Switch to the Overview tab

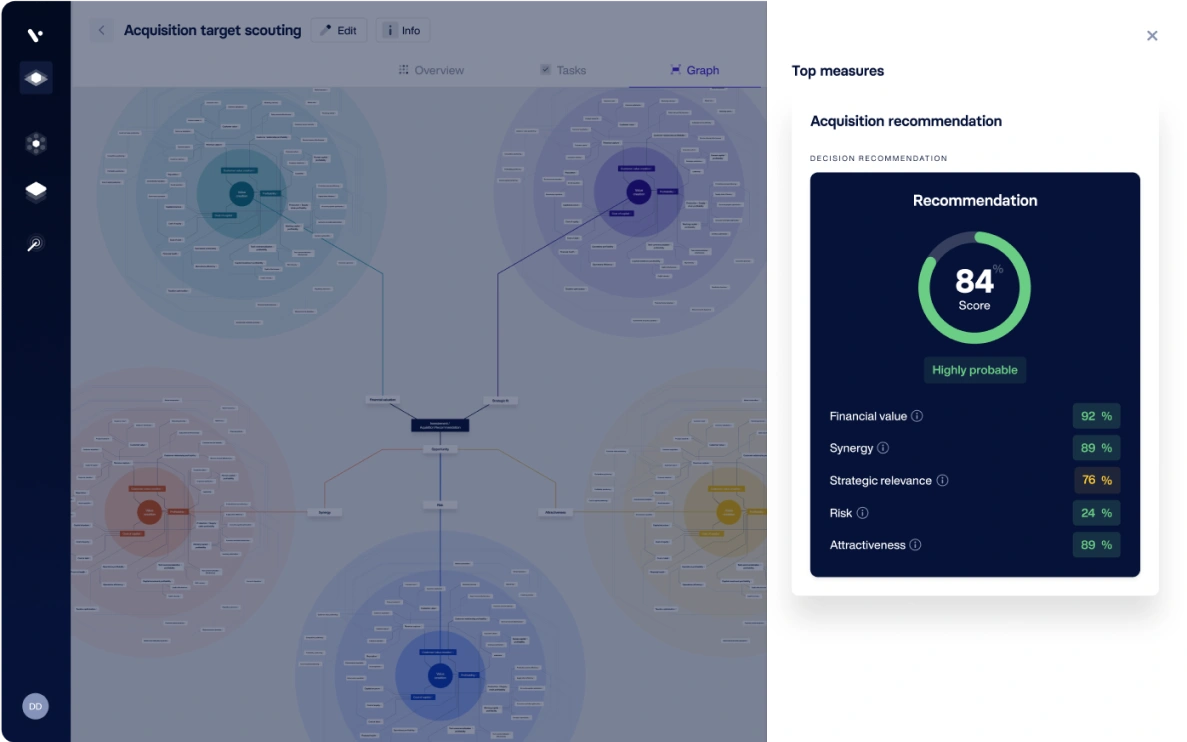click(x=431, y=70)
